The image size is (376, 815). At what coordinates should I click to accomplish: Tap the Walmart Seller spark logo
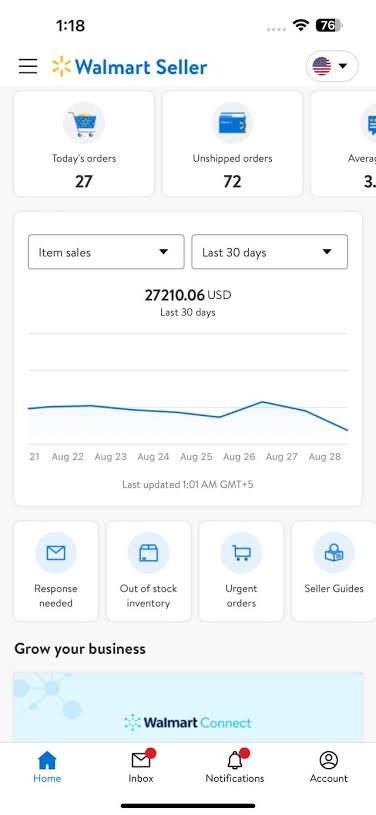click(x=61, y=67)
